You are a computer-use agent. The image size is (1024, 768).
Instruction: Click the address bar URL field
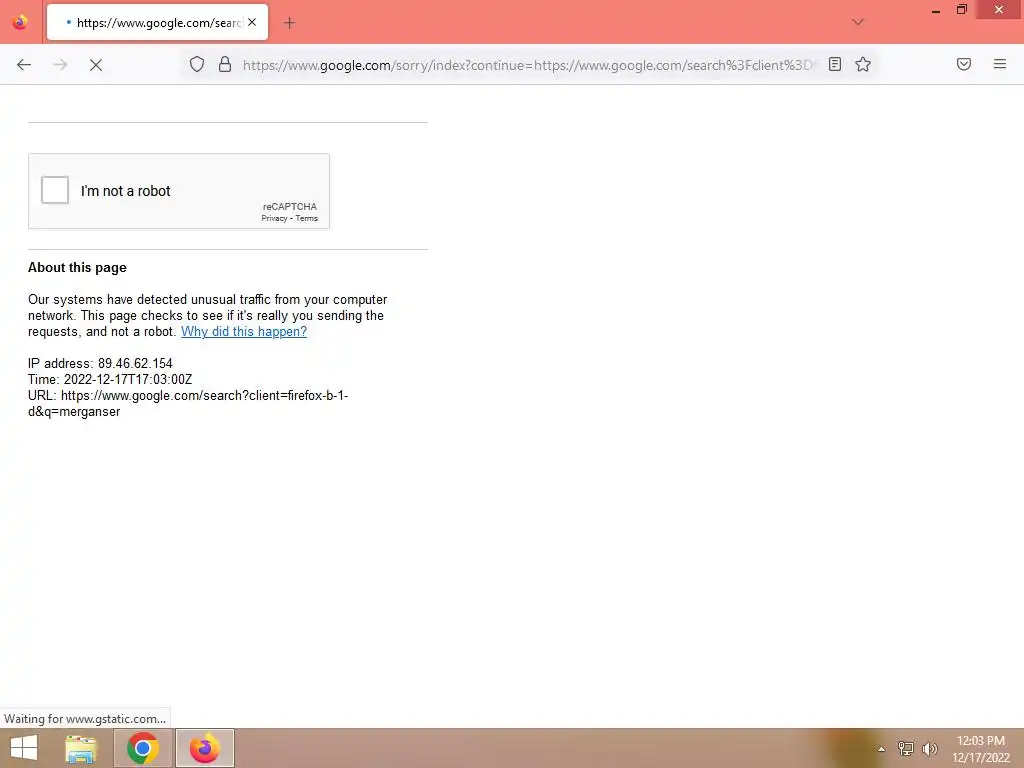tap(529, 65)
